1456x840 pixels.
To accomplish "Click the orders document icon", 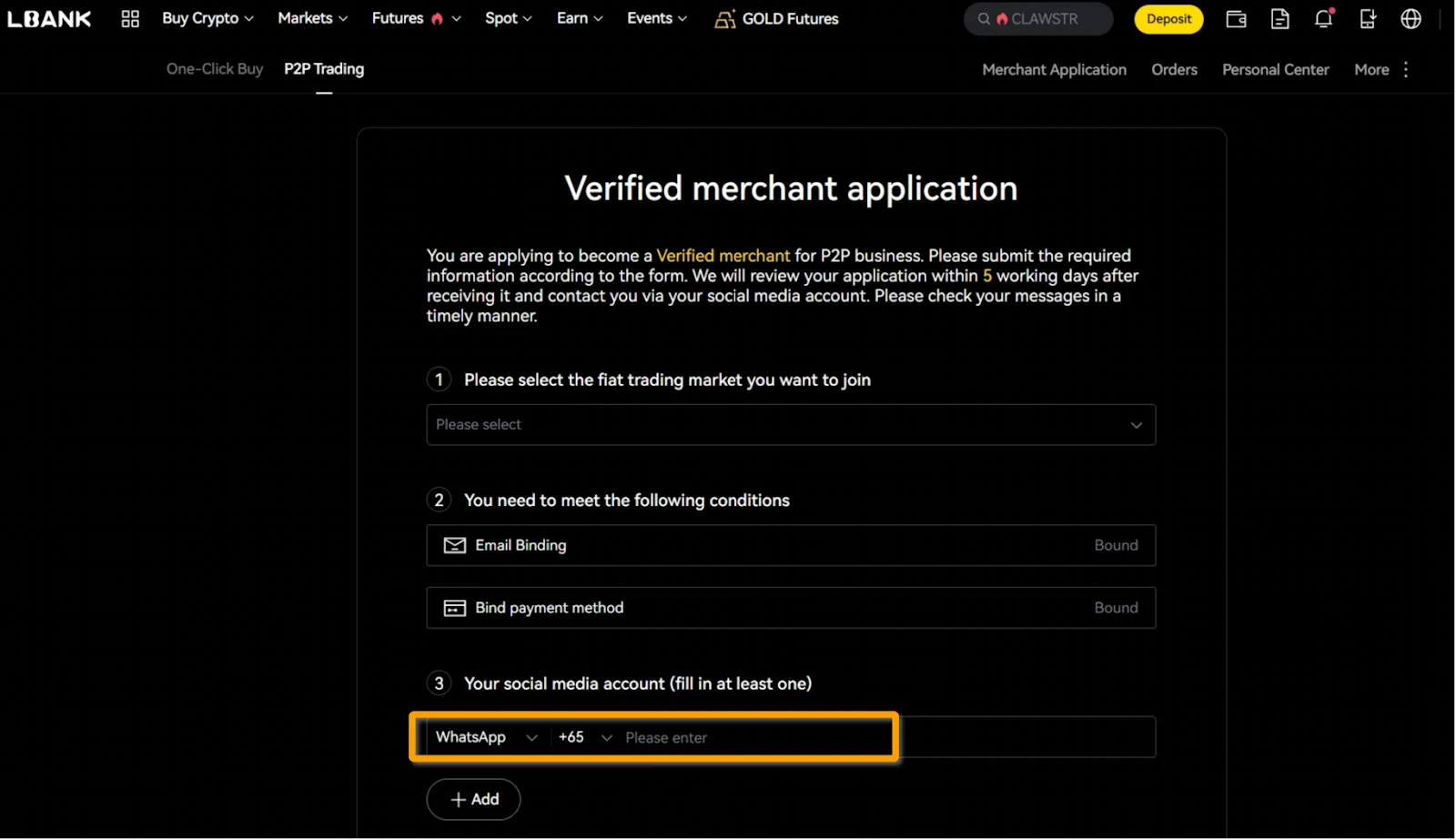I will 1279,19.
